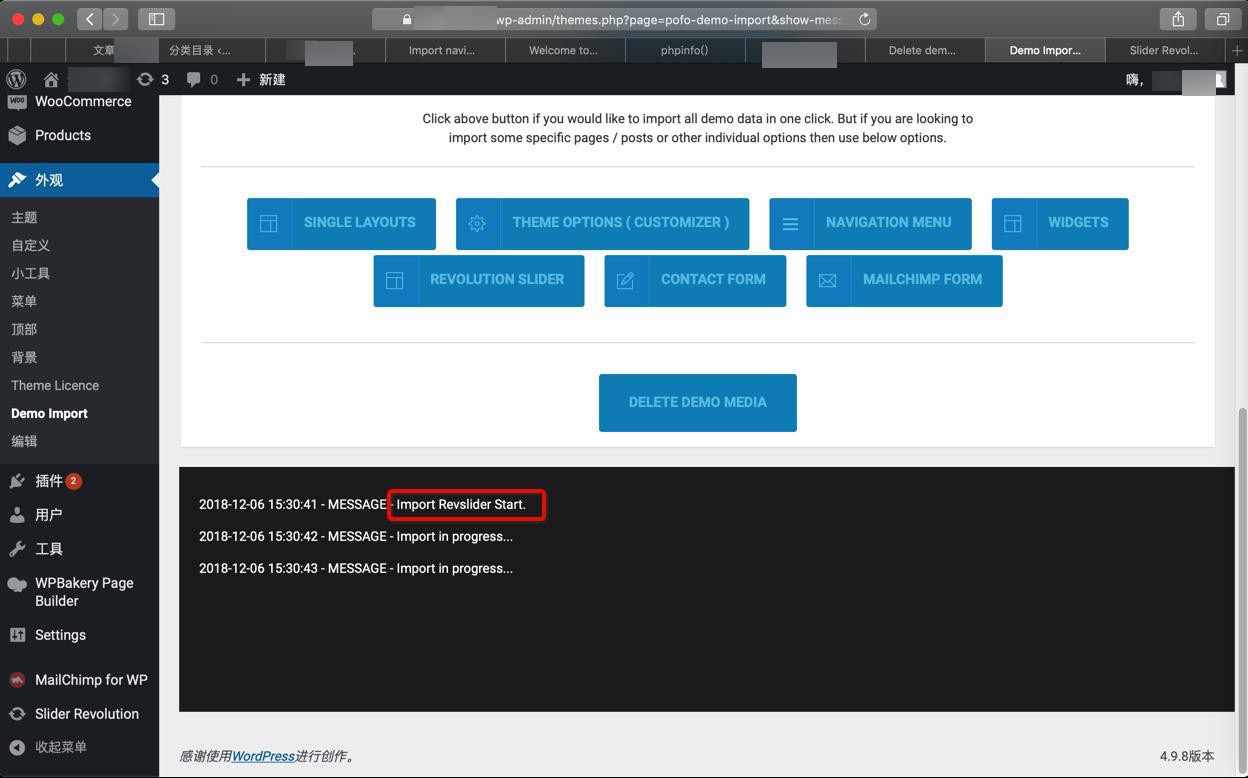Select the 菜单 submenu item

tap(24, 301)
